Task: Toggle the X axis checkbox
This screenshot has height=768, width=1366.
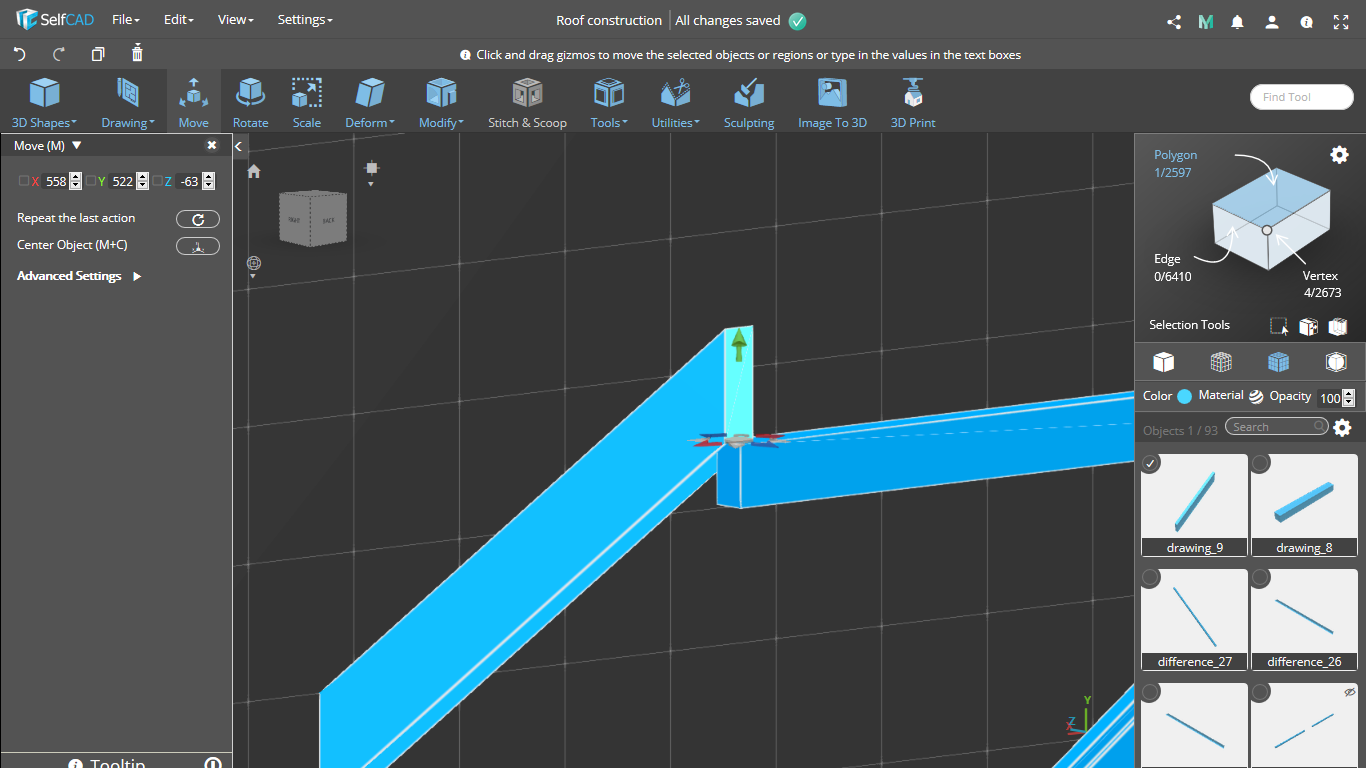Action: pos(24,181)
